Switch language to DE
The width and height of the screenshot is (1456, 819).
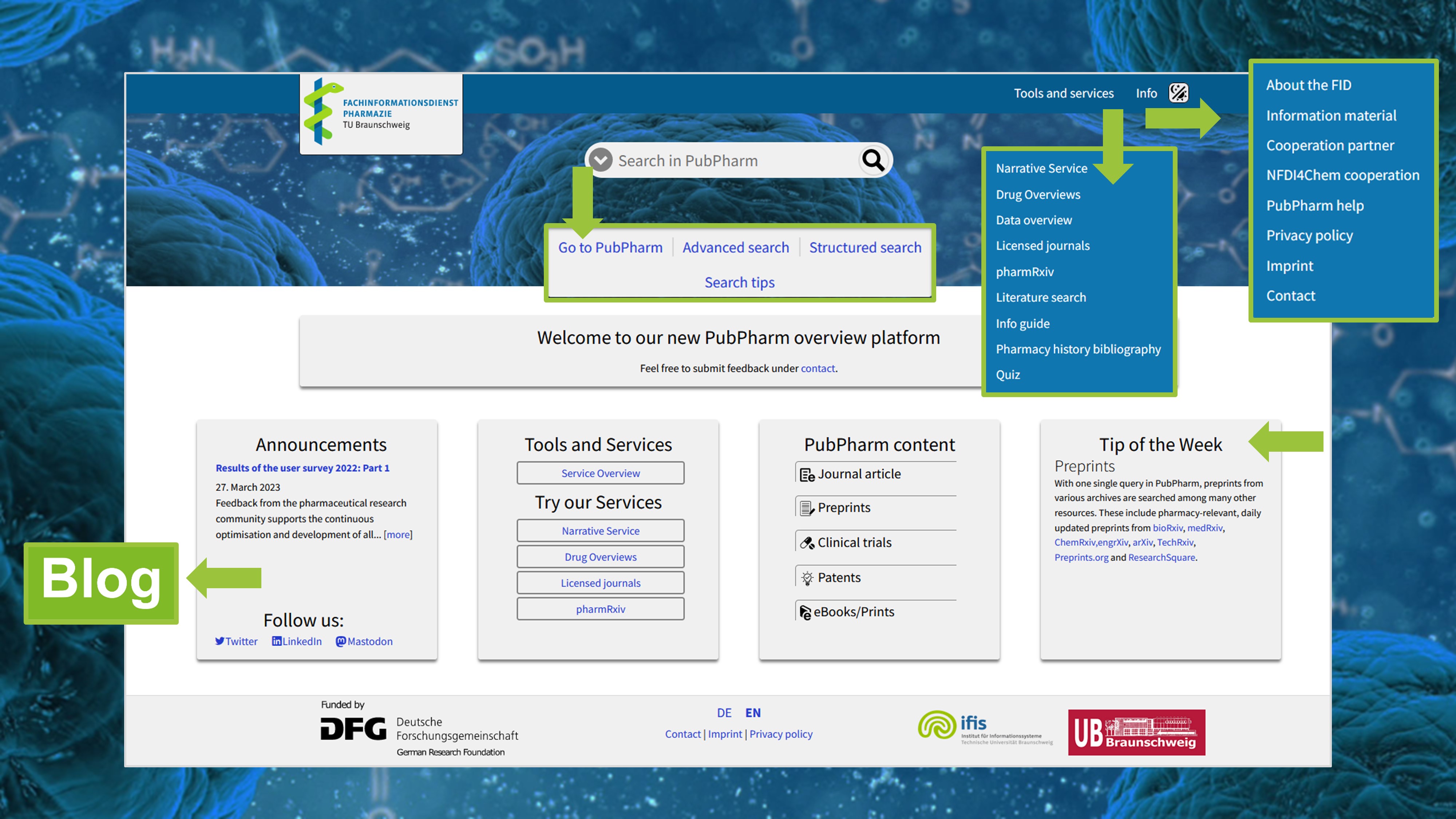[724, 713]
